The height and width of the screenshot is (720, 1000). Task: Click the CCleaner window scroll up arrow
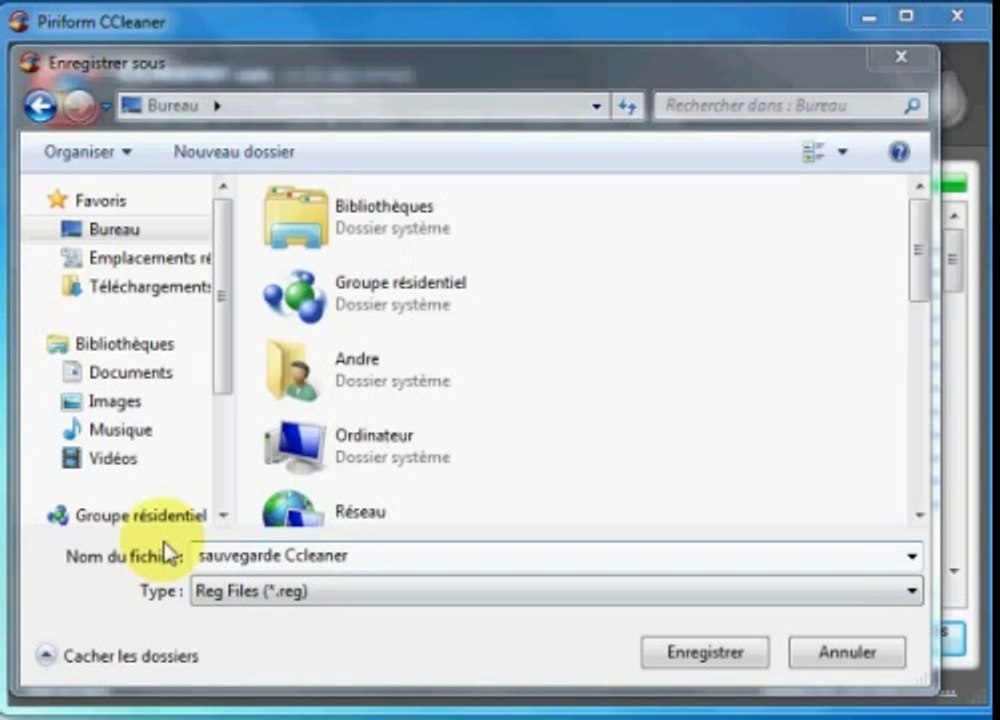[x=954, y=216]
